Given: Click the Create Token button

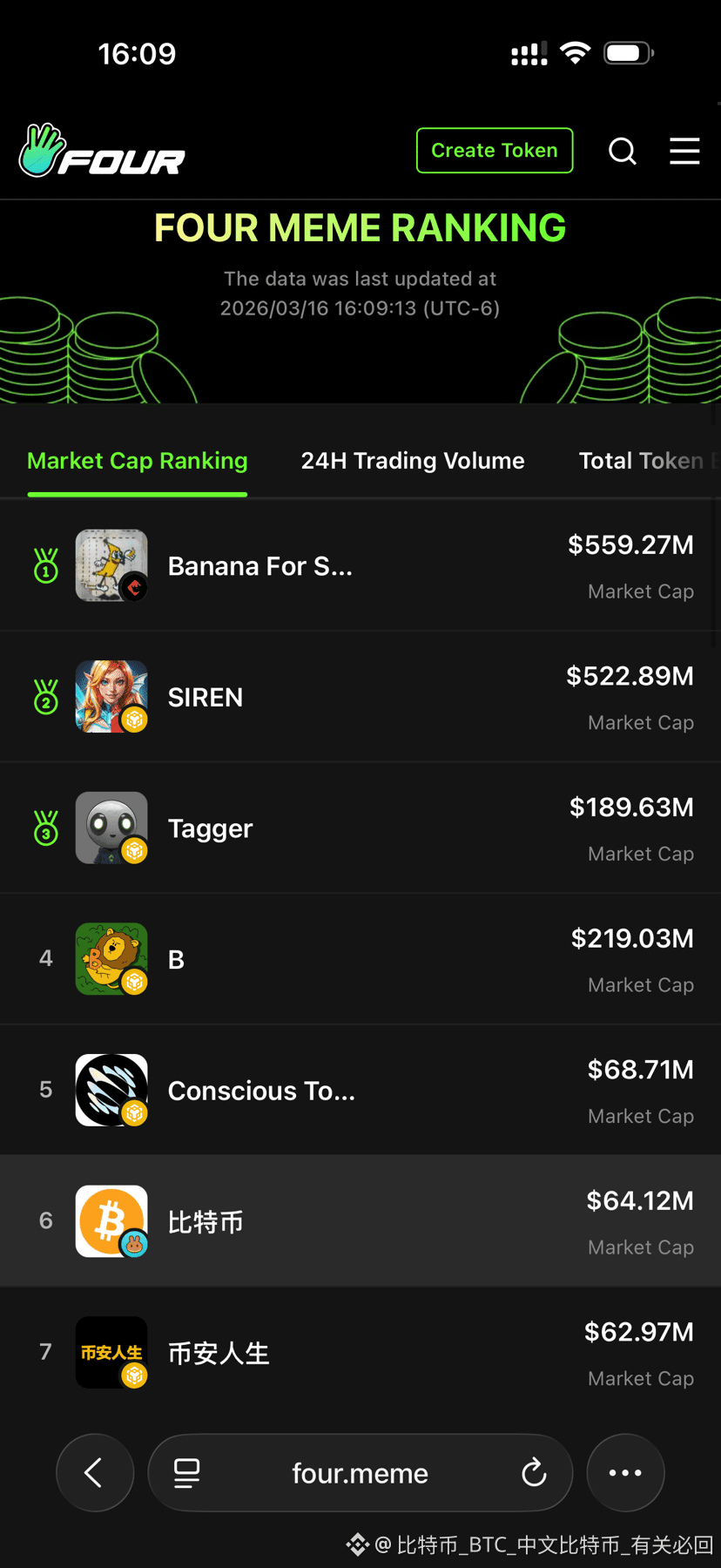Looking at the screenshot, I should point(495,151).
